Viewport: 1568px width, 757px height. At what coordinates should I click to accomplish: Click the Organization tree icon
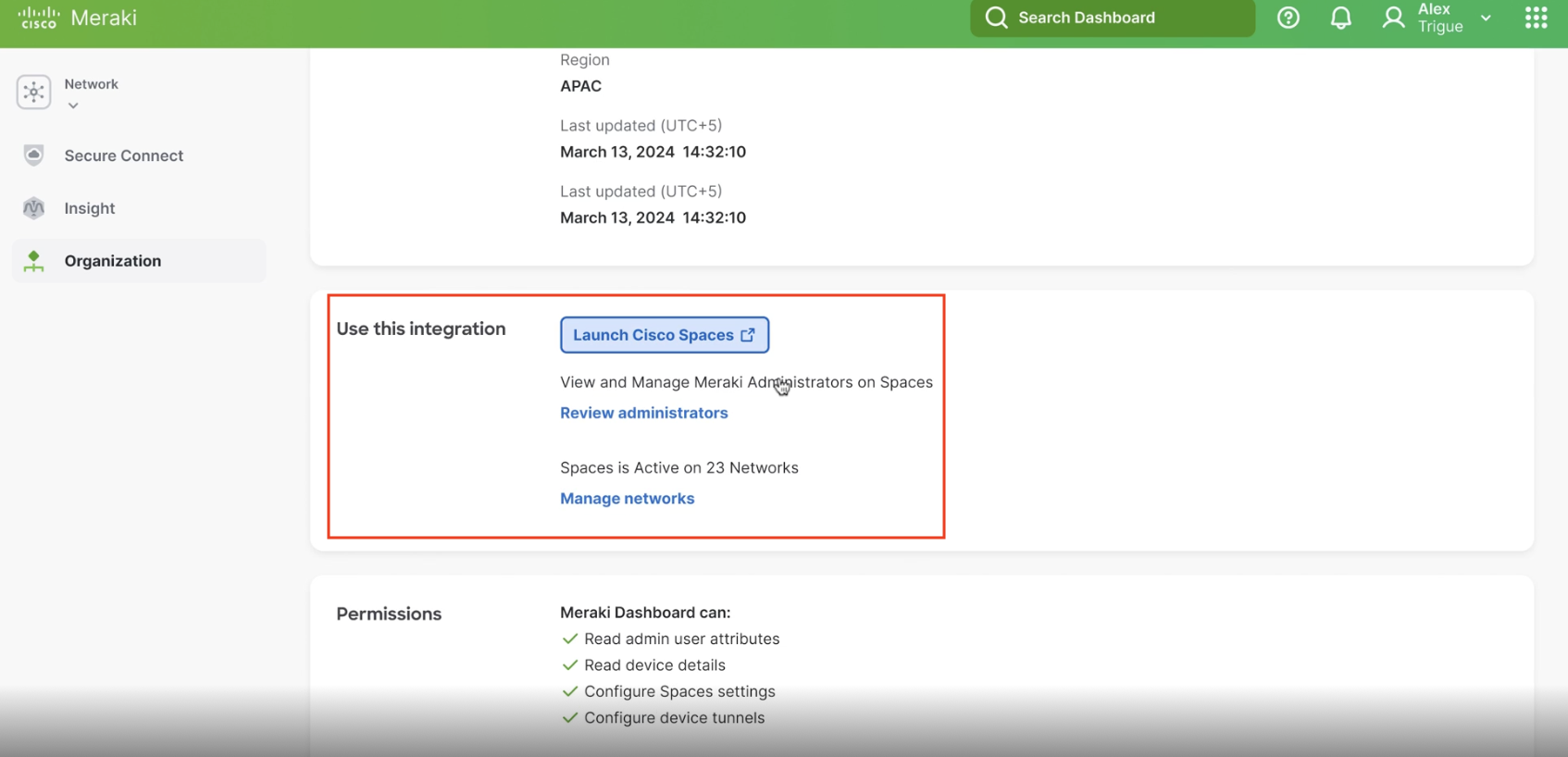click(x=34, y=261)
